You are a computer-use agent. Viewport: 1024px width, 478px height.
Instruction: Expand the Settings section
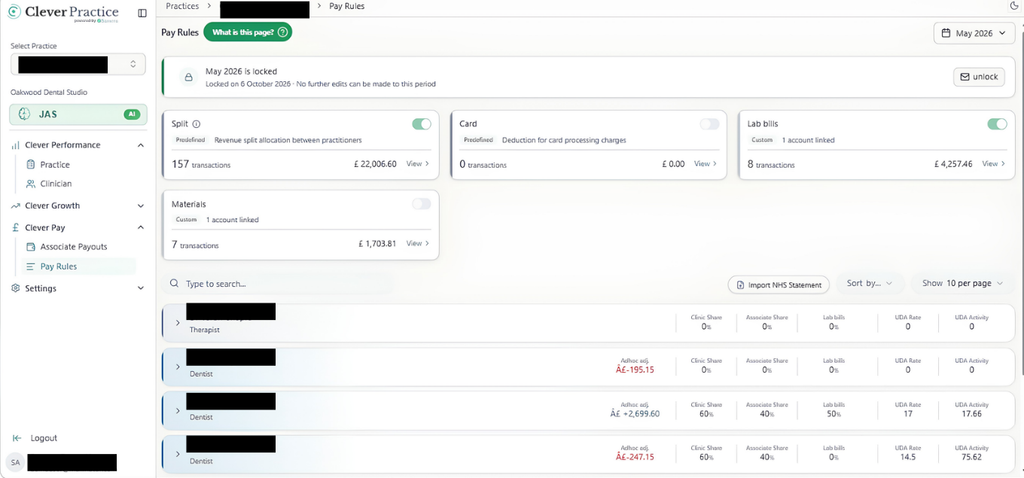tap(140, 288)
